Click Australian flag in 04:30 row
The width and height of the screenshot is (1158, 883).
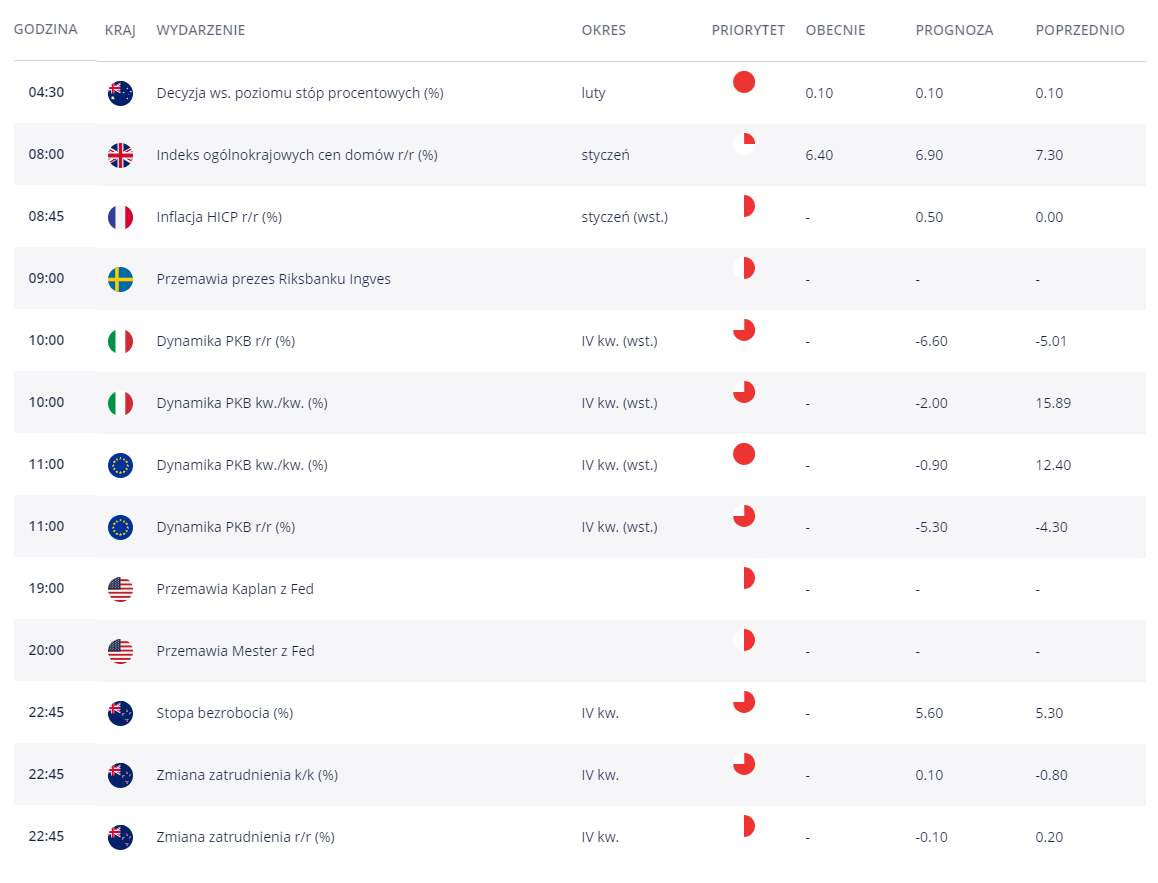120,93
